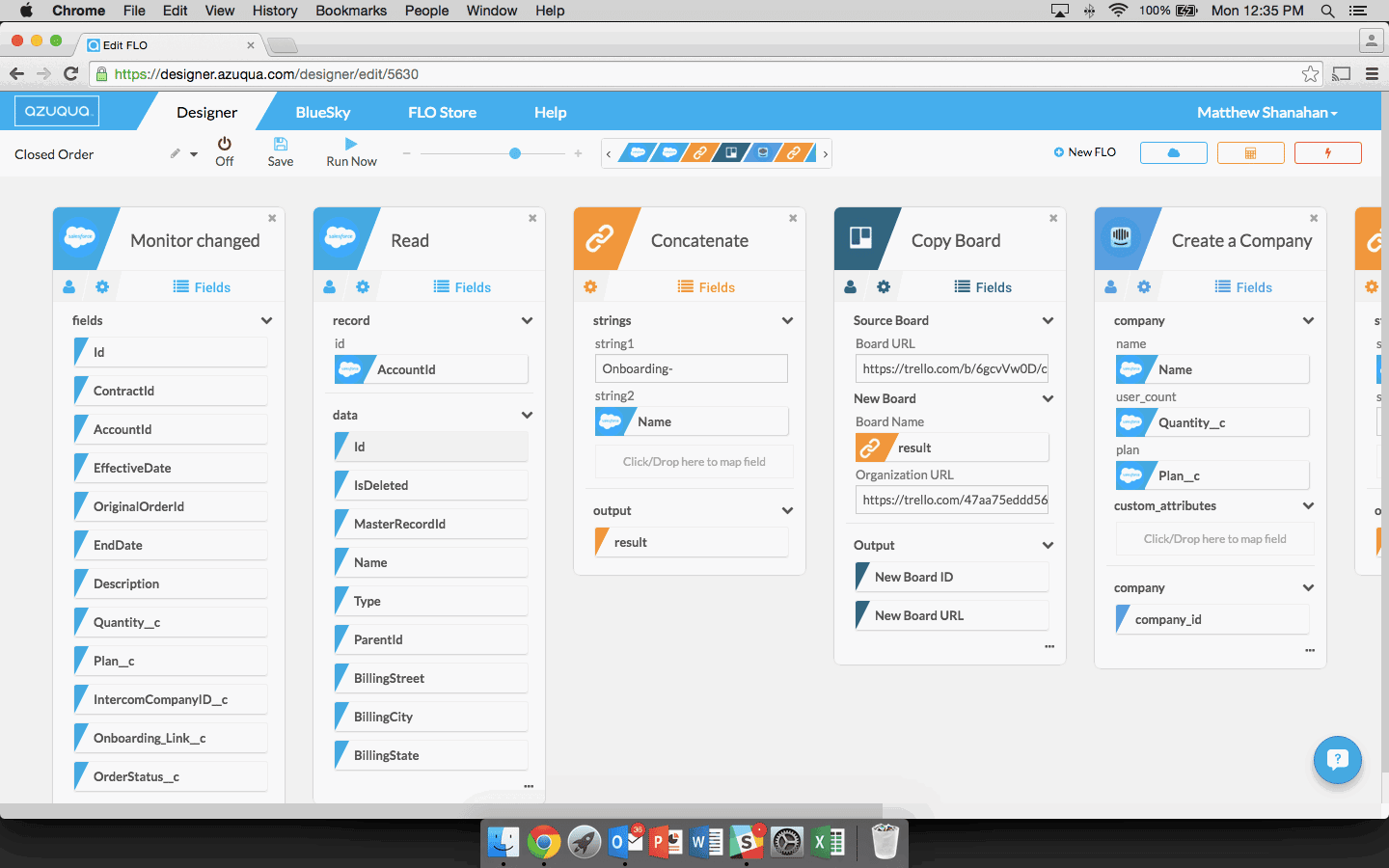
Task: Open the Matthew Shanahan user menu
Action: click(x=1267, y=112)
